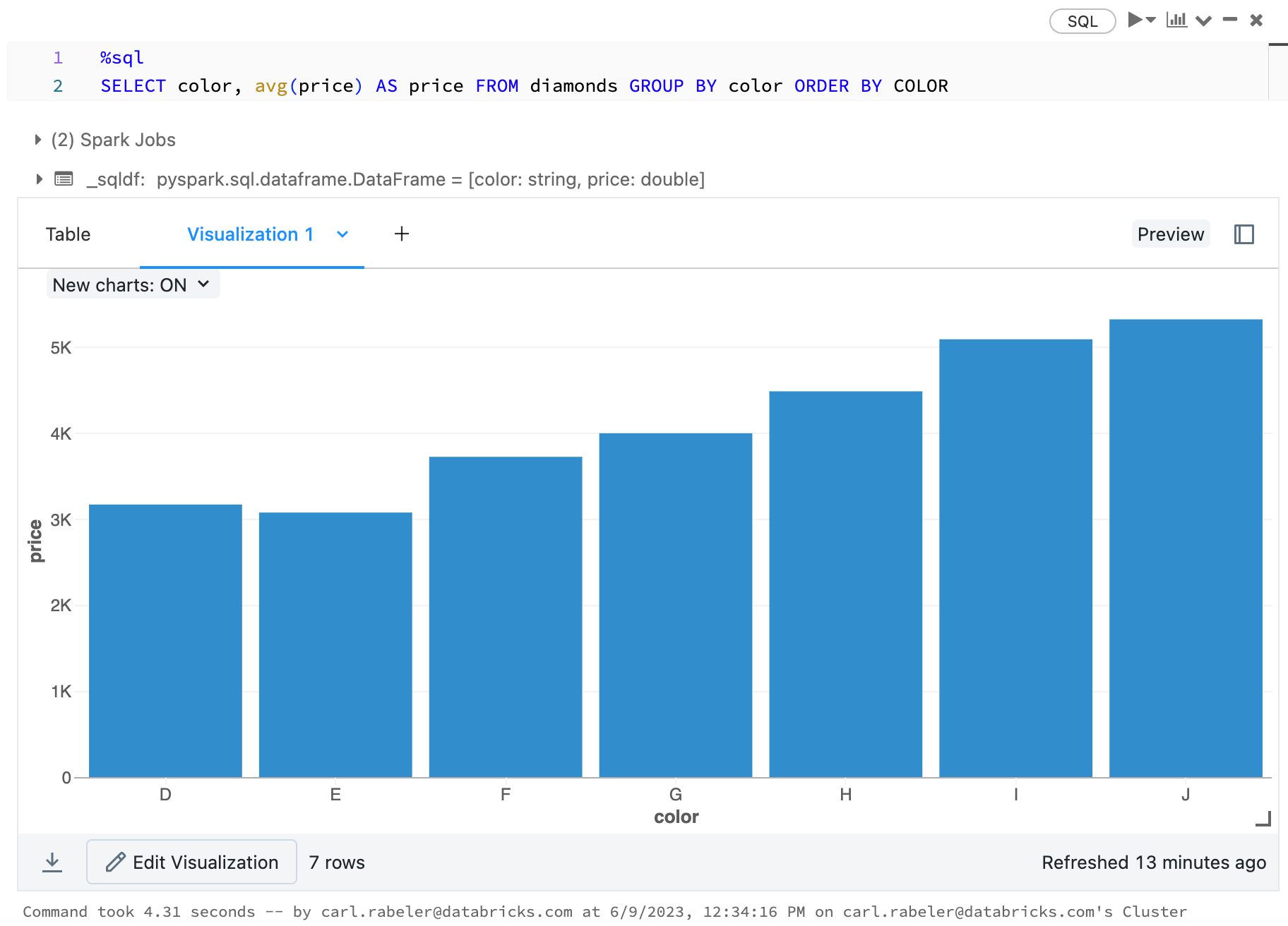The height and width of the screenshot is (926, 1288).
Task: Open Edit Visualization
Action: point(191,862)
